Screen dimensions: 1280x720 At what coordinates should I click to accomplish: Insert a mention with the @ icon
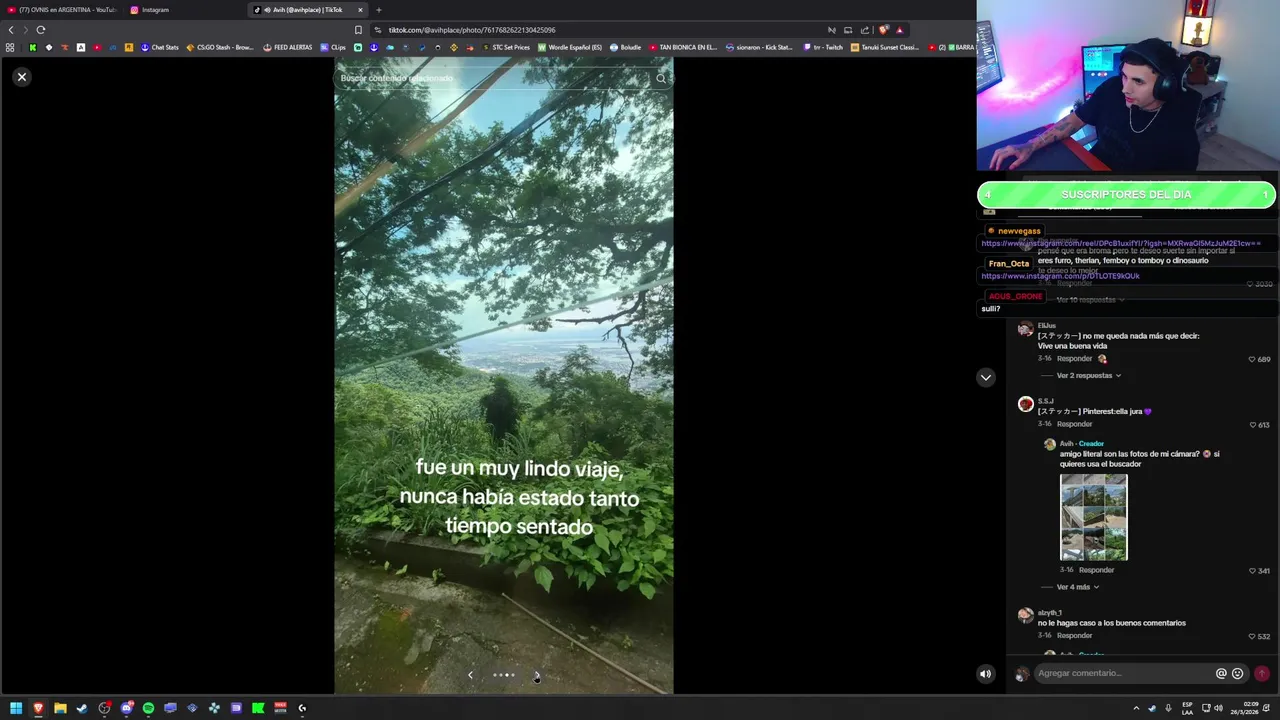click(x=1221, y=674)
